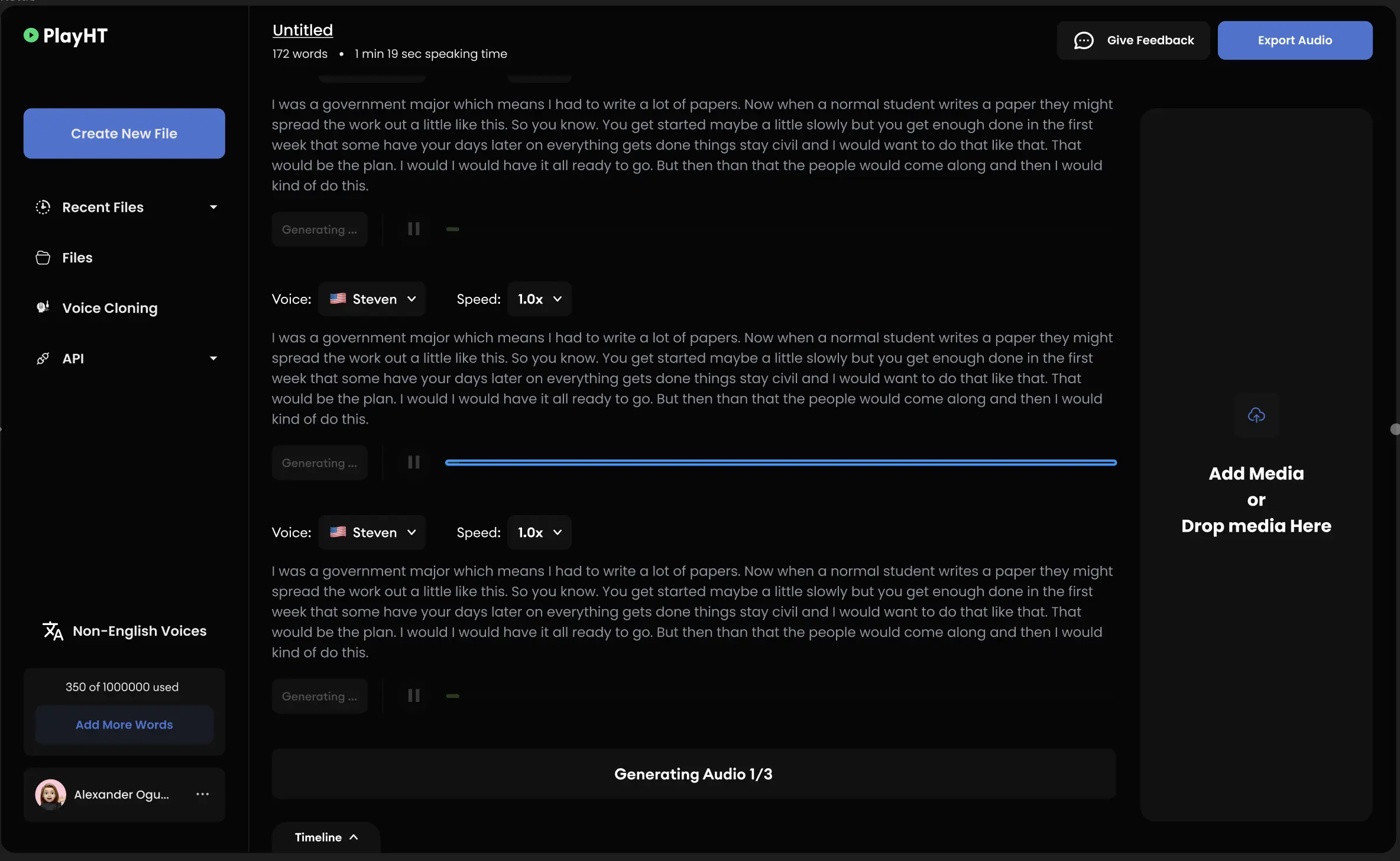Click the Export Audio button
This screenshot has height=861, width=1400.
point(1295,40)
